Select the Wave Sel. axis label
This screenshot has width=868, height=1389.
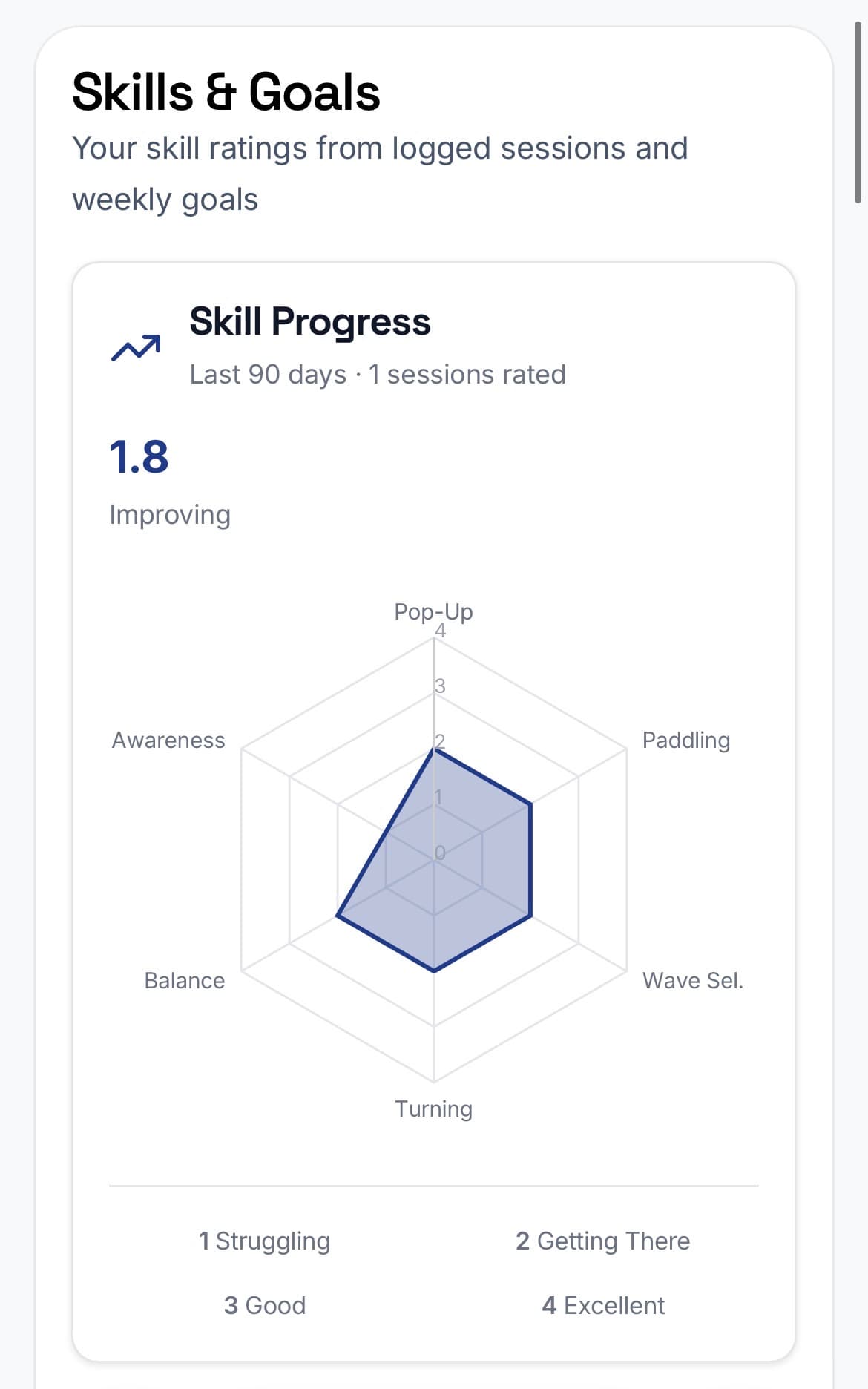pyautogui.click(x=692, y=981)
